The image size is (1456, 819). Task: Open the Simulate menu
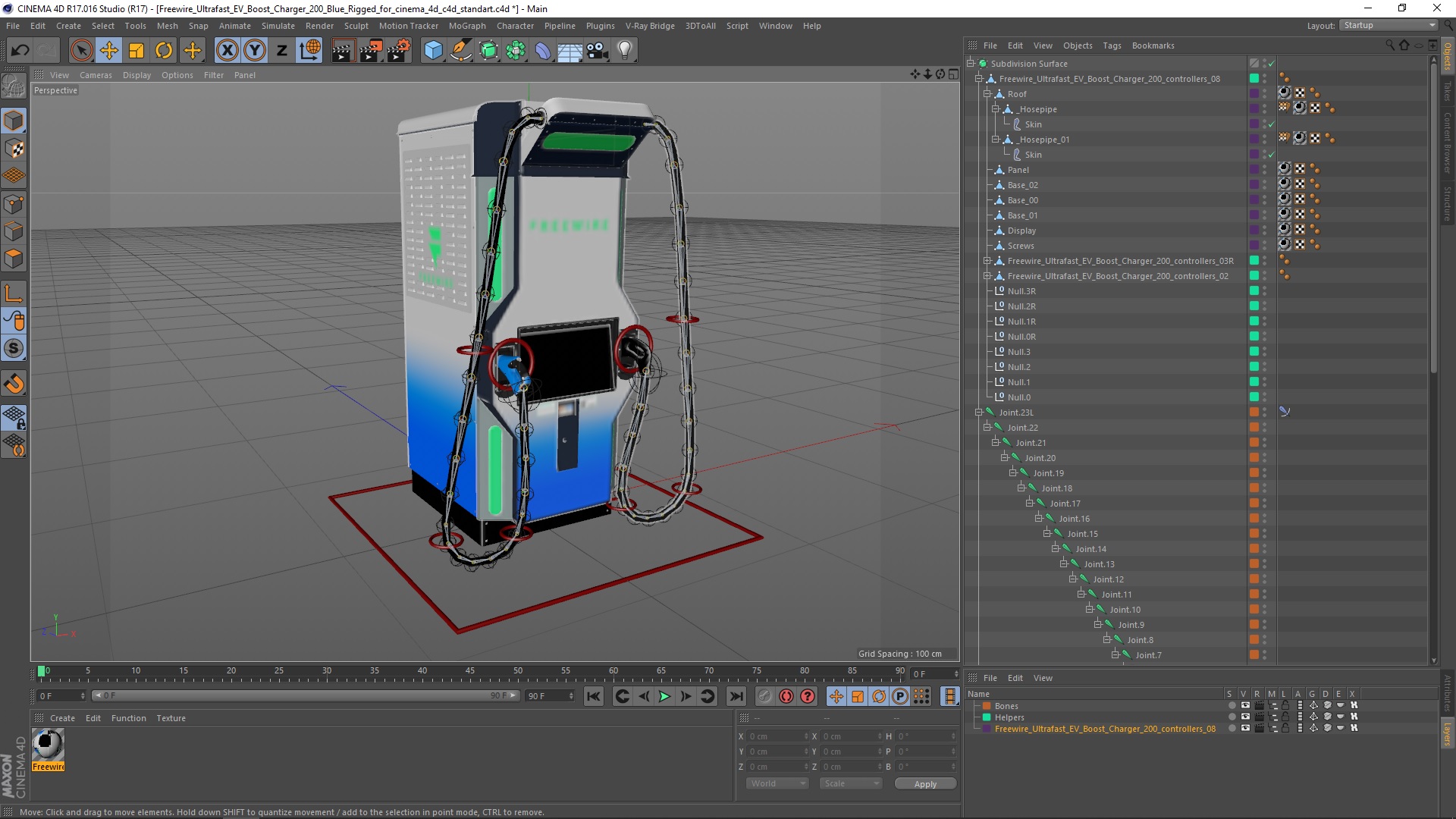click(278, 26)
